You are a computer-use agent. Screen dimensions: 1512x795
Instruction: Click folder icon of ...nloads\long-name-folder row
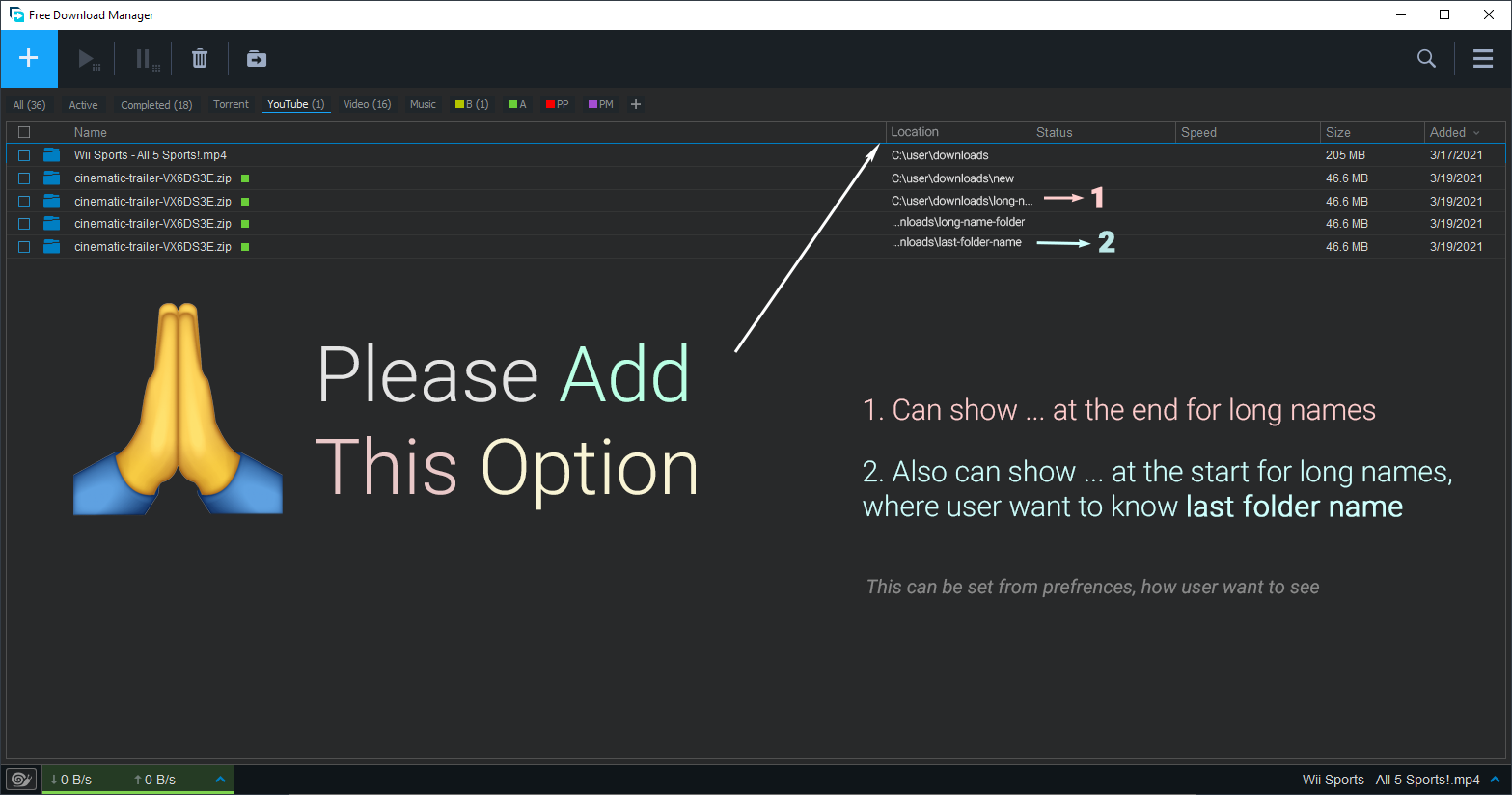click(52, 223)
